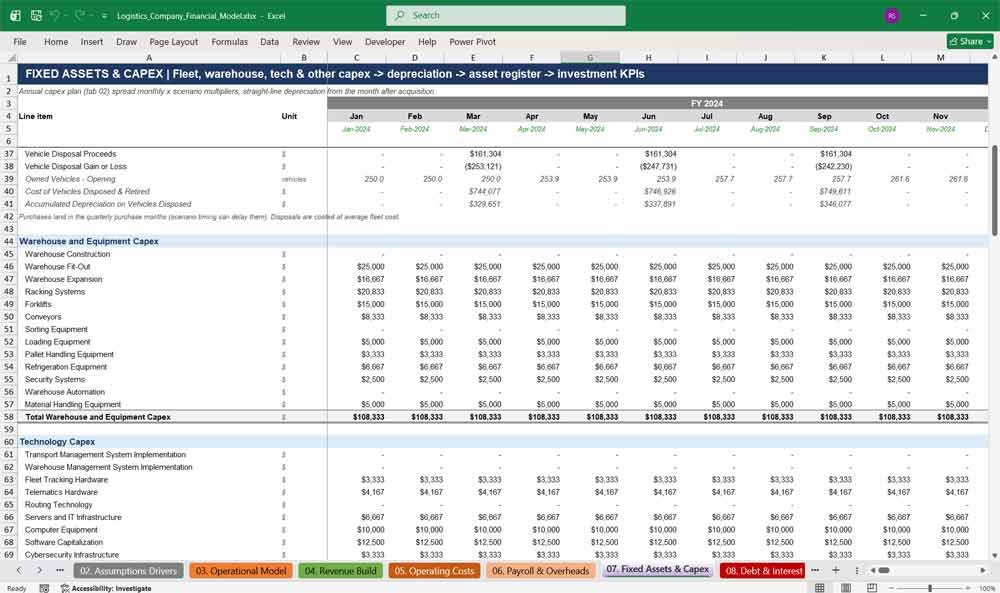
Task: Switch to 02. Assumptions Drivers sheet
Action: (128, 571)
